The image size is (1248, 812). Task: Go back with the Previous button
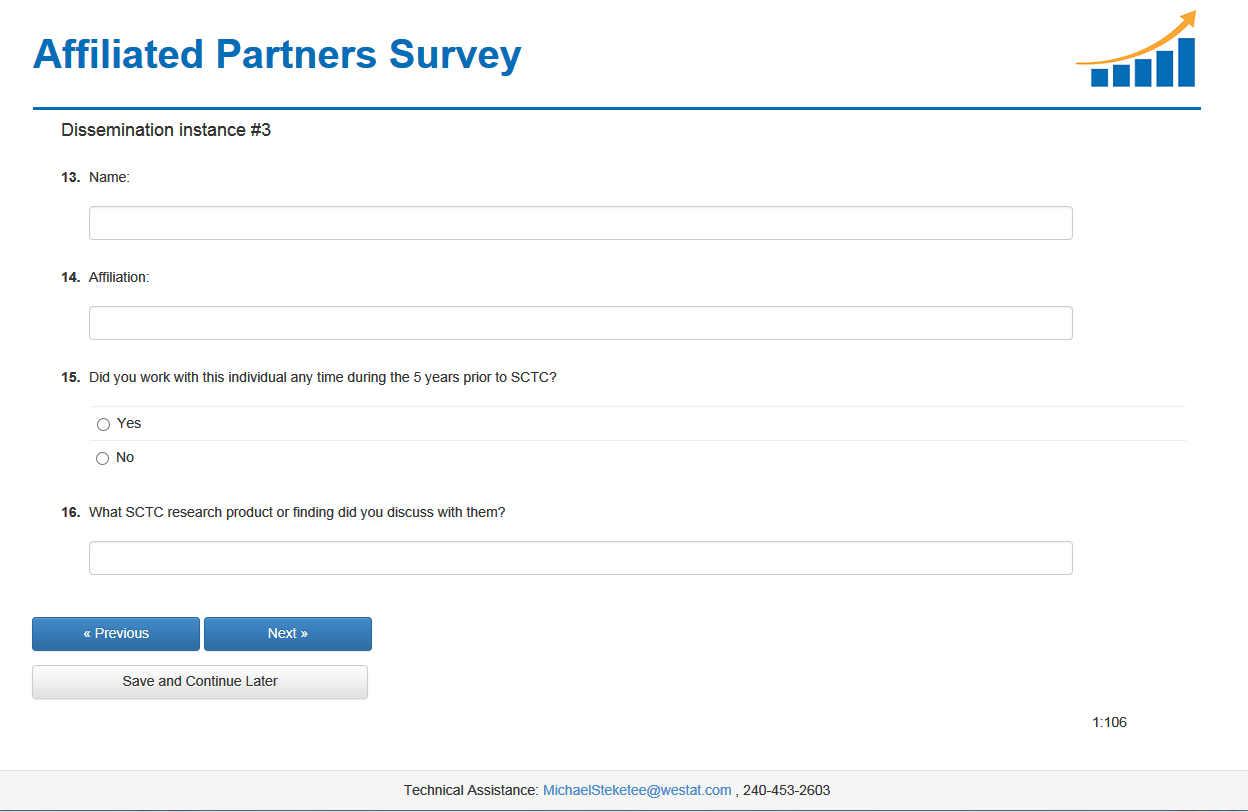pos(116,634)
